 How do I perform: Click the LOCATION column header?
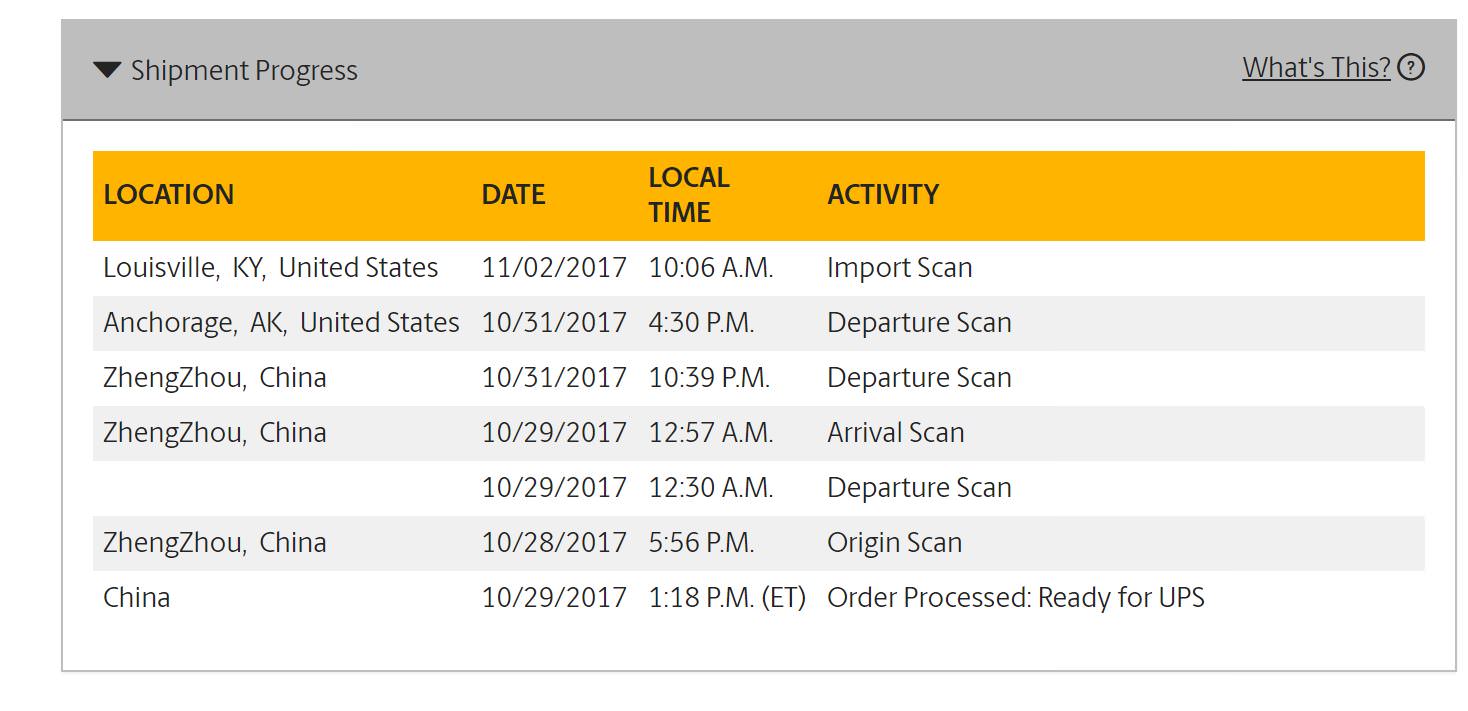tap(168, 194)
